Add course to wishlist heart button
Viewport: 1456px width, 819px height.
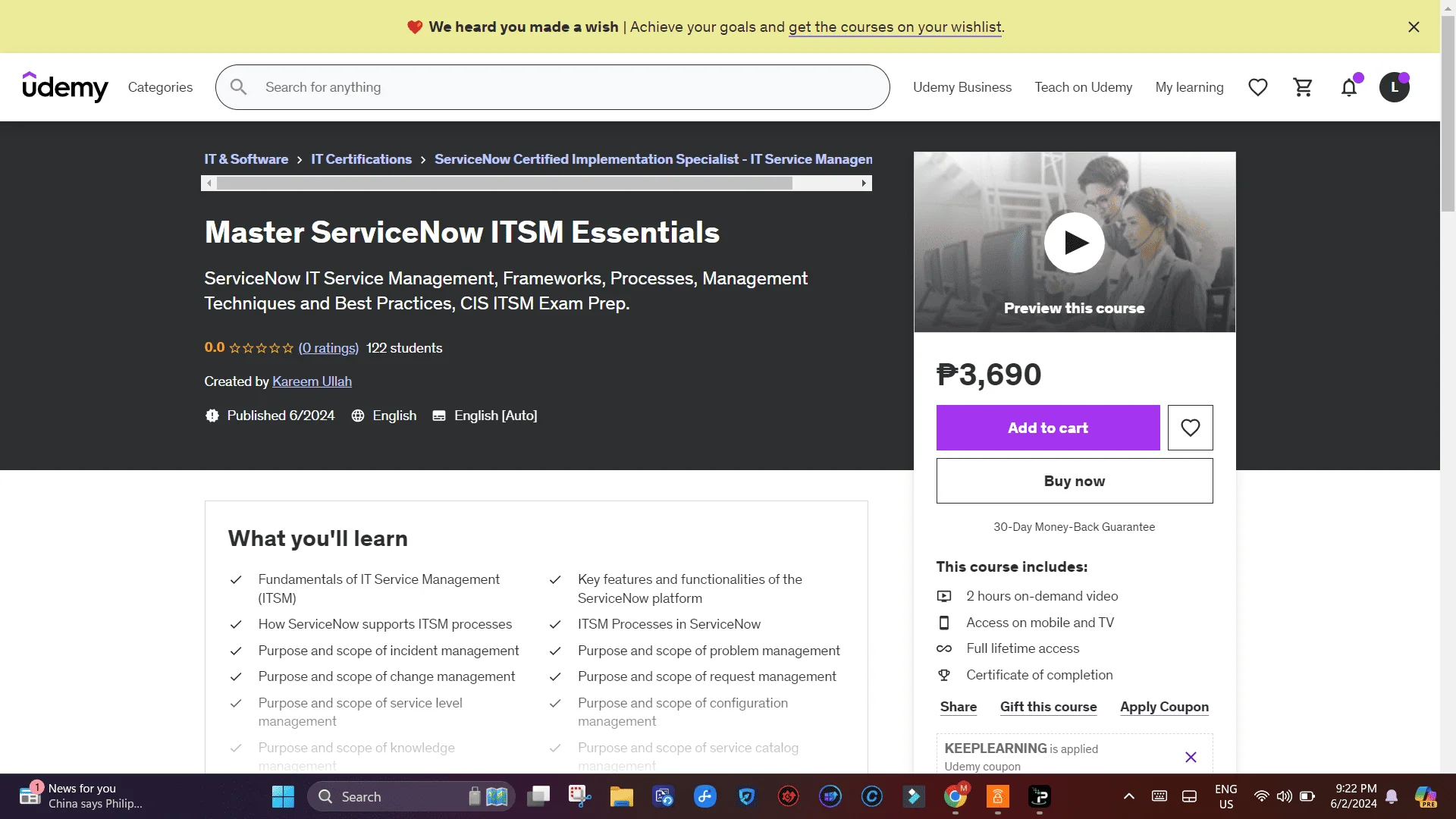point(1191,428)
